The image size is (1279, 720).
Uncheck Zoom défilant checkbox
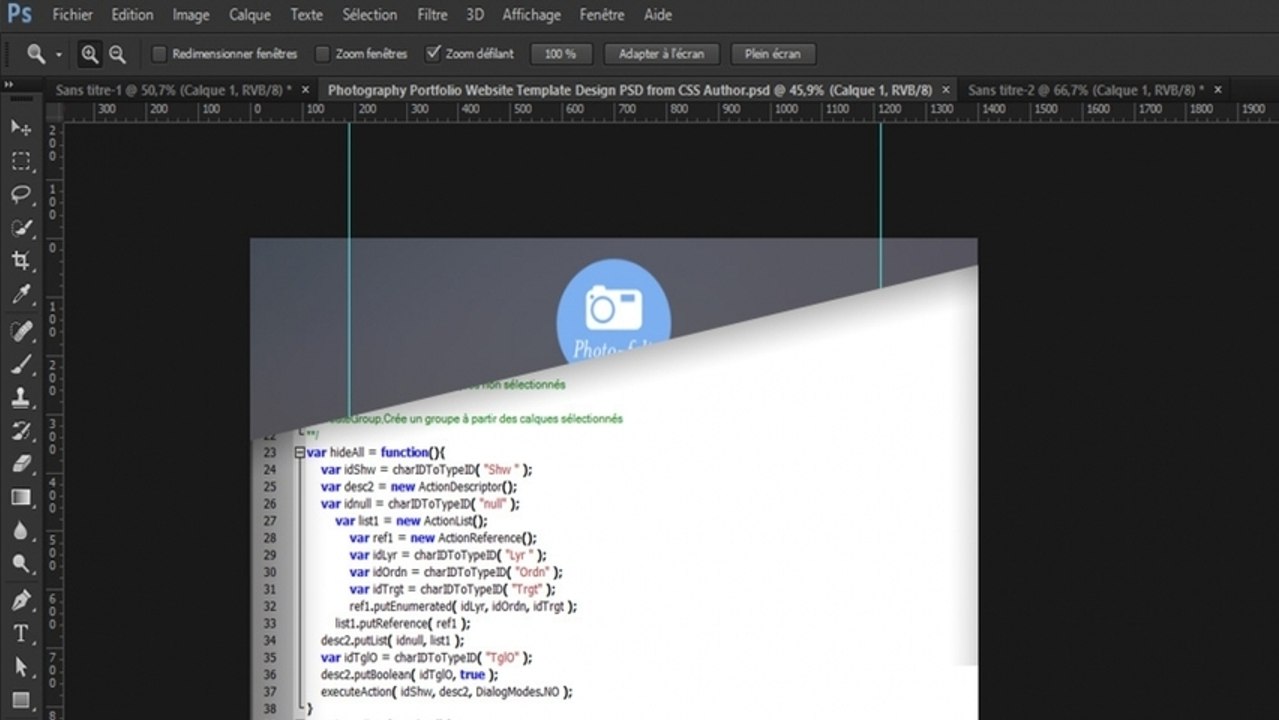433,53
